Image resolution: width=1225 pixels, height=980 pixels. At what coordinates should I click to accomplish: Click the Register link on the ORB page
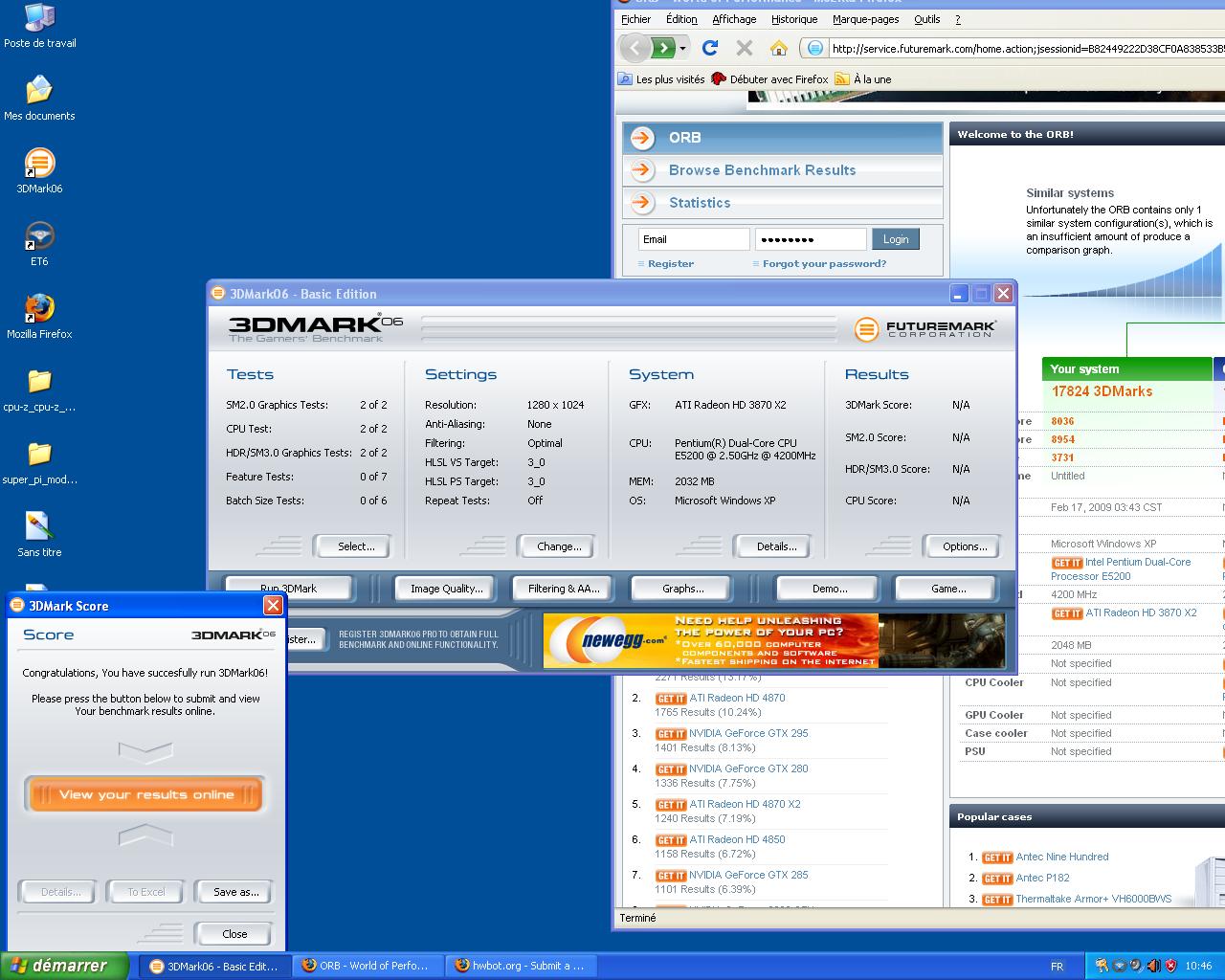670,263
